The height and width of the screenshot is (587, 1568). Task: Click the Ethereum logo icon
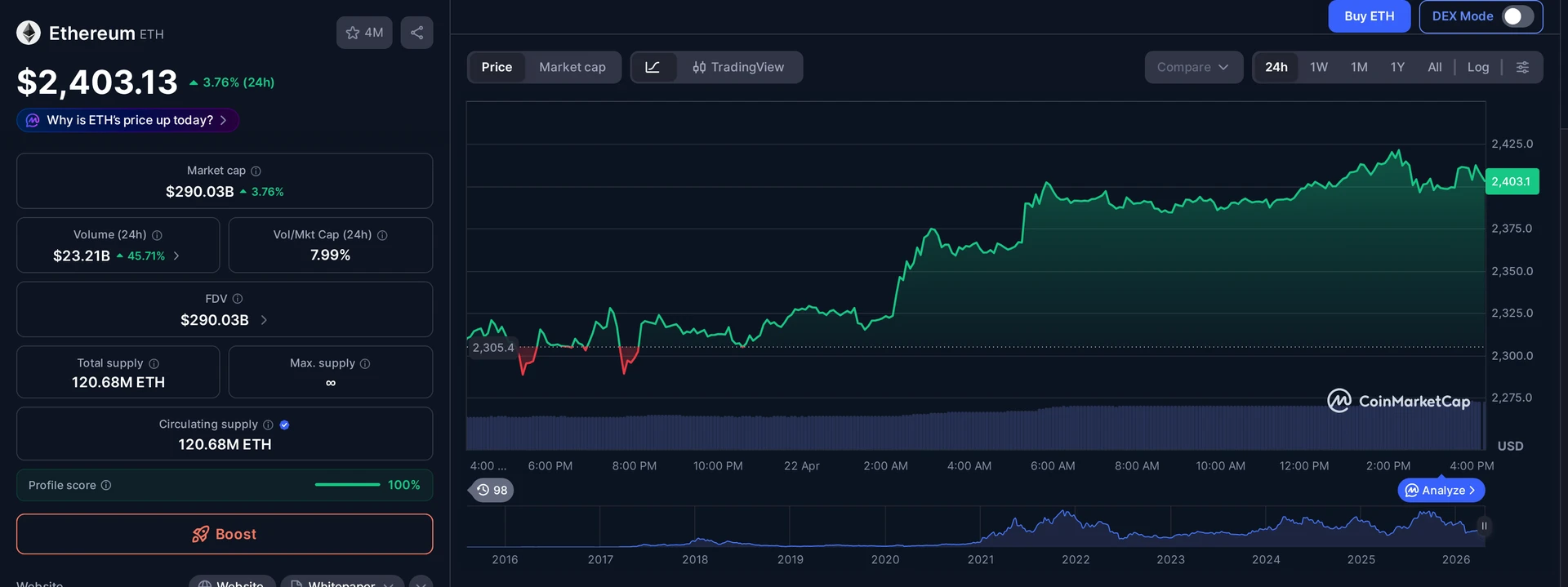pyautogui.click(x=29, y=33)
